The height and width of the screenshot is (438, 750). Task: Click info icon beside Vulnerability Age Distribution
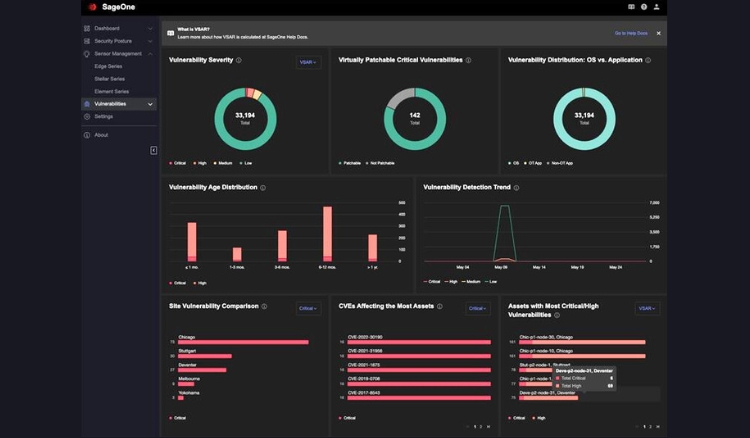click(263, 187)
